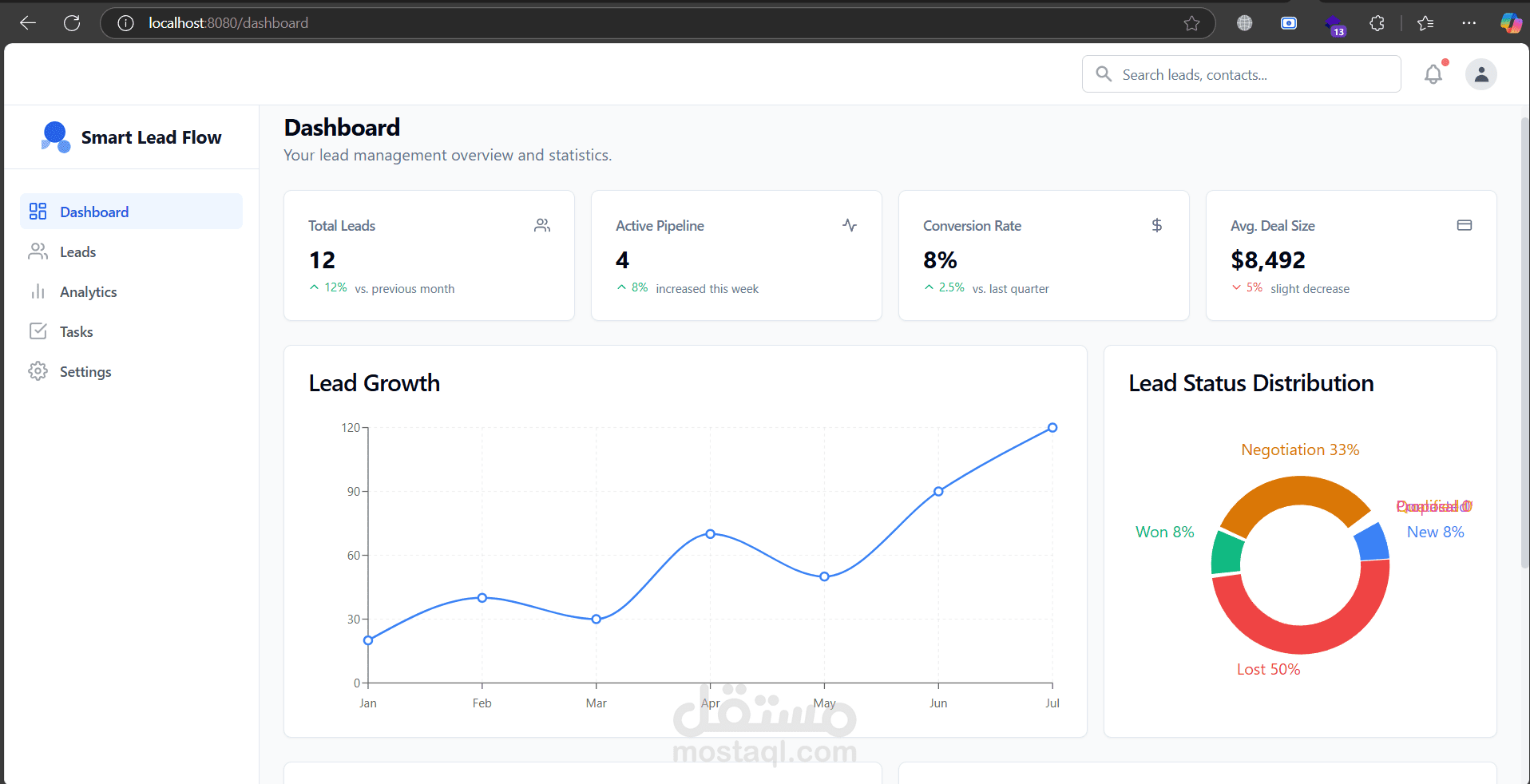Click the Jun data point on Lead Growth chart

[x=938, y=492]
